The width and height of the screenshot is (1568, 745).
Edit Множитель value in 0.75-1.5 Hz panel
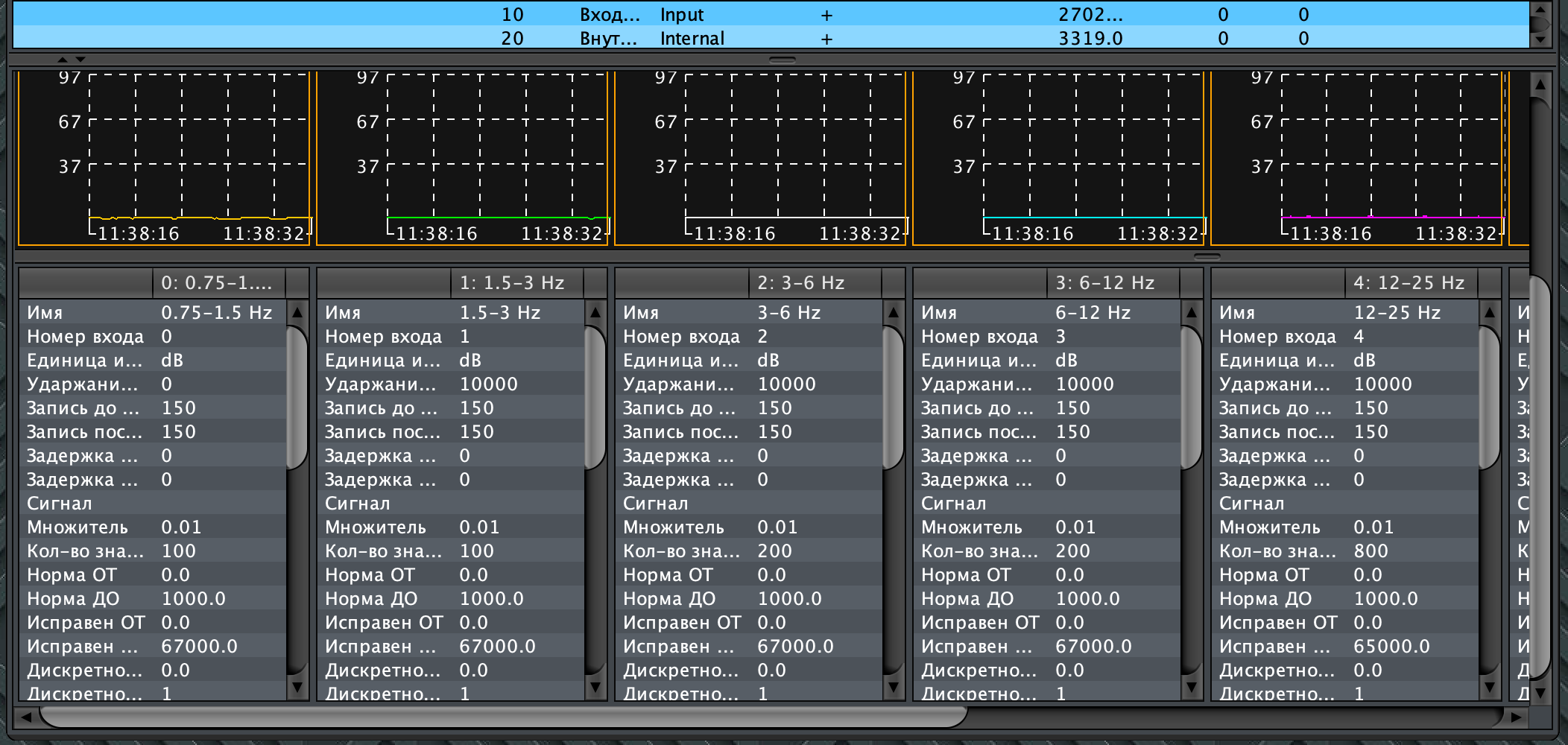tap(181, 527)
